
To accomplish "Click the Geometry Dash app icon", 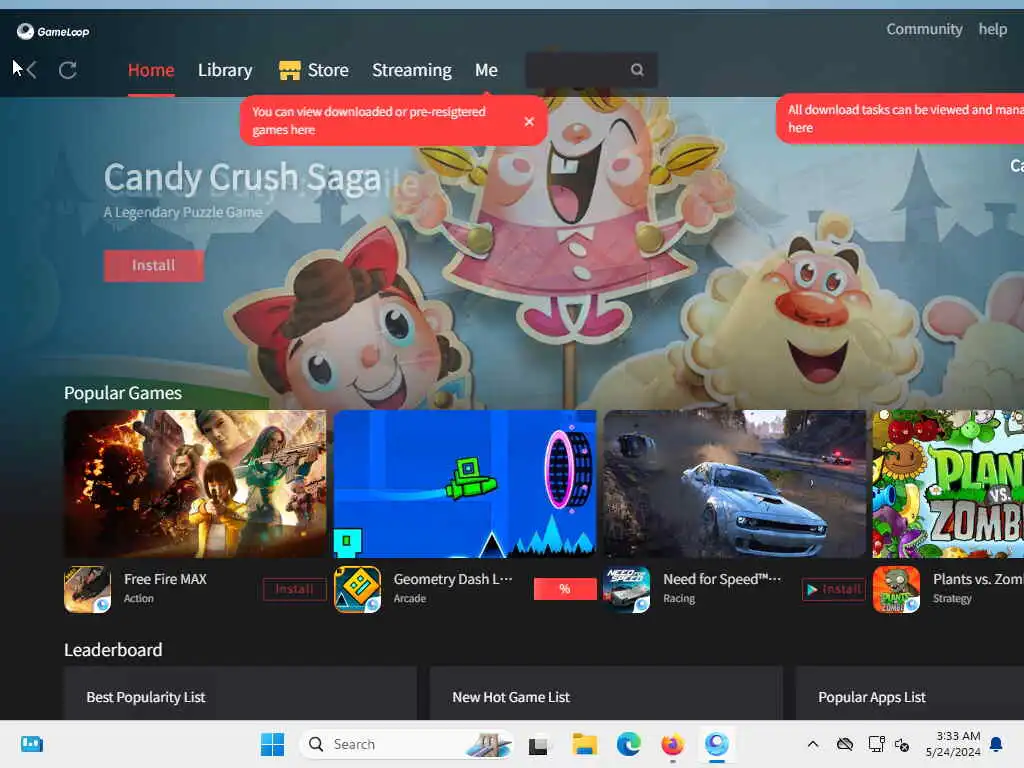I will pos(357,589).
